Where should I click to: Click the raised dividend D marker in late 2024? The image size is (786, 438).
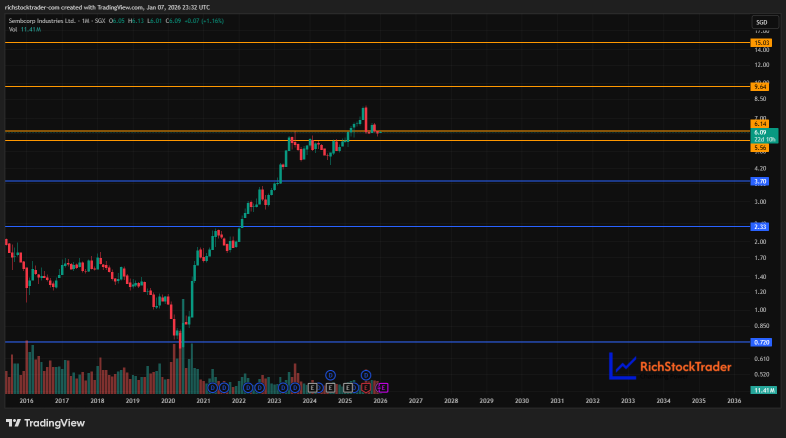pos(330,375)
